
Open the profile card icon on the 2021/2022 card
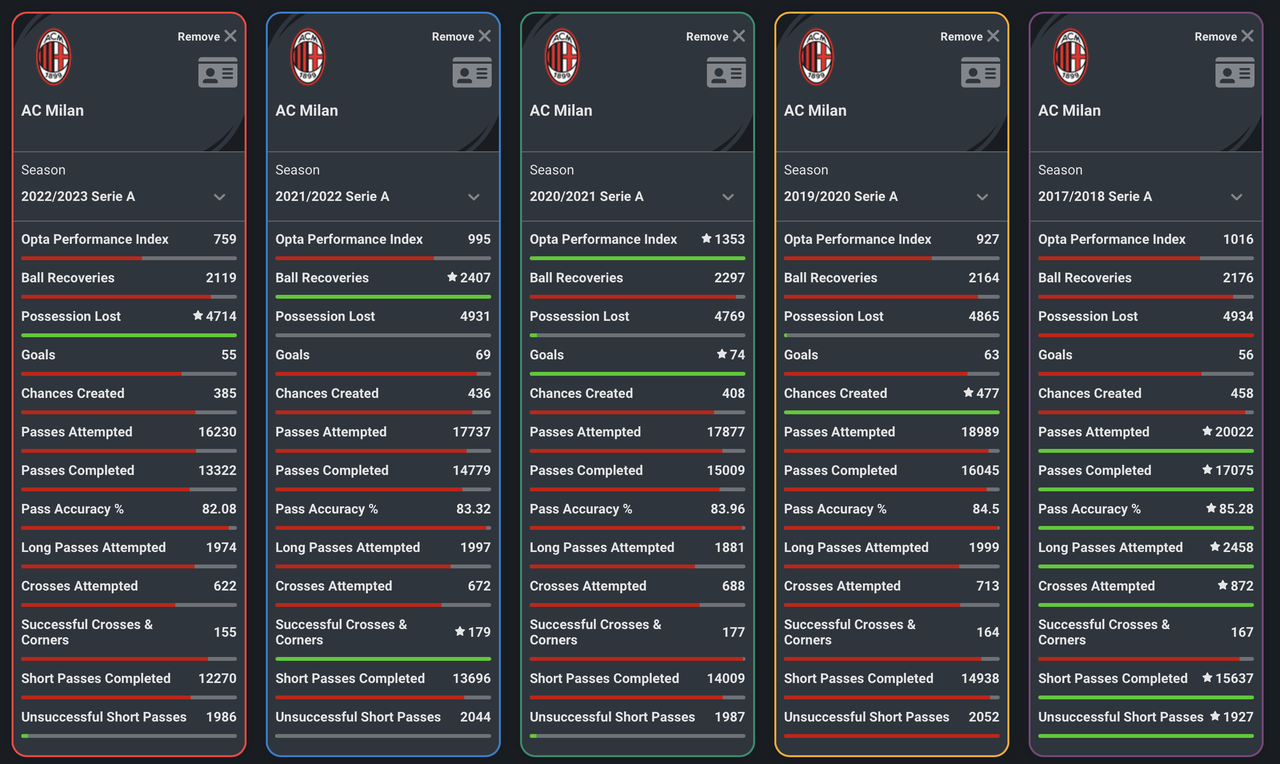tap(472, 73)
